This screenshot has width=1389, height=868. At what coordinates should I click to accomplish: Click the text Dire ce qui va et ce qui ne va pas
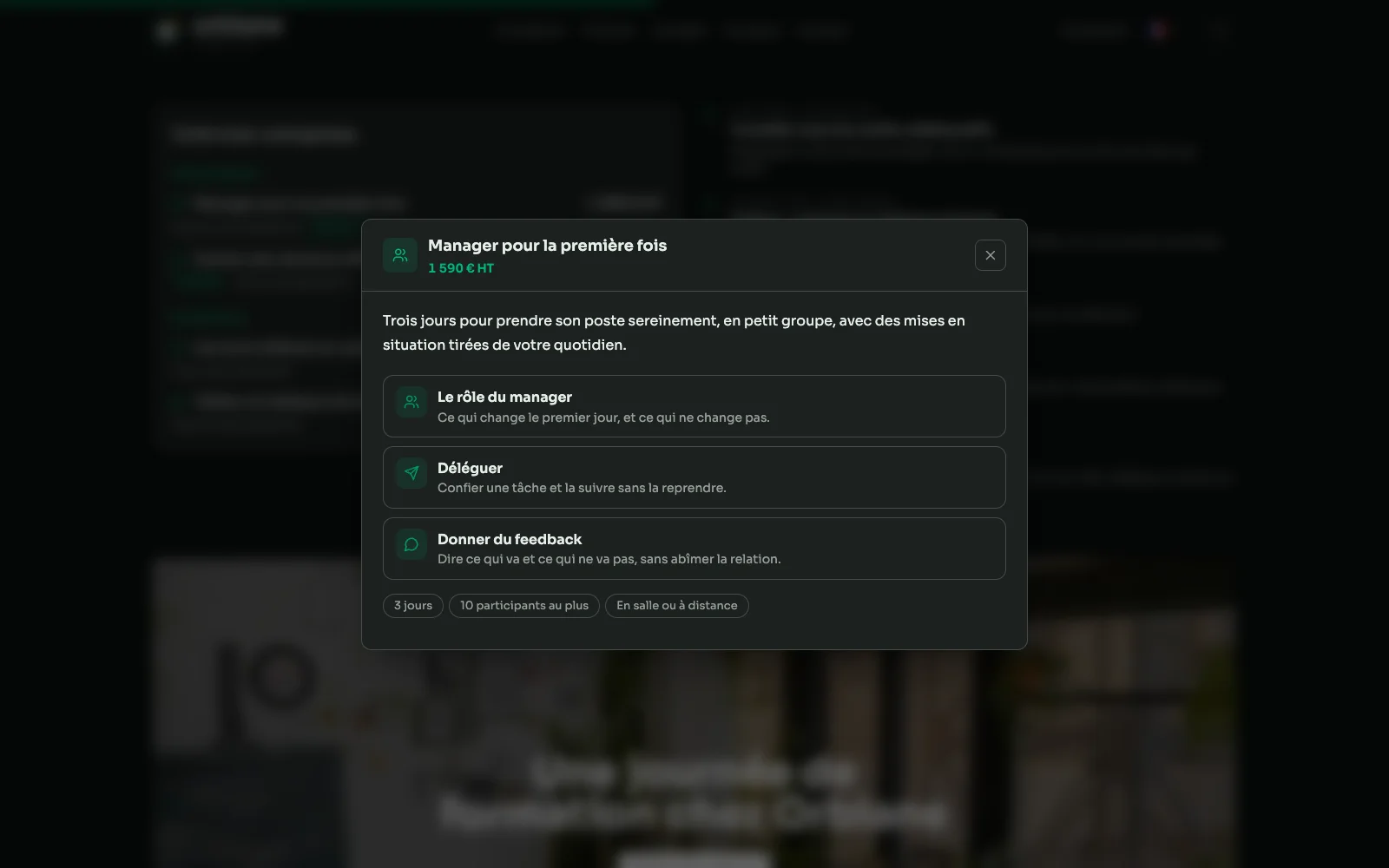click(x=537, y=559)
